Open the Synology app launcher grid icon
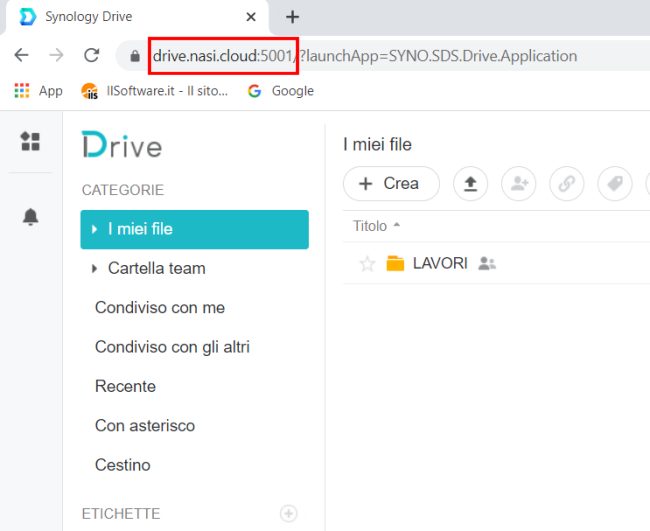650x531 pixels. 31,142
